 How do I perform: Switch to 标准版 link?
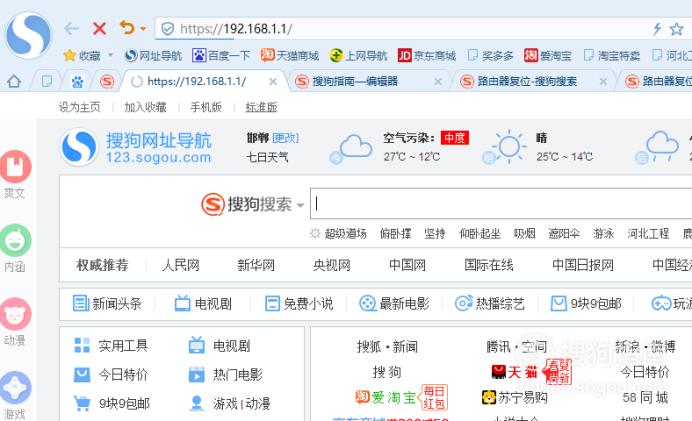tap(261, 107)
